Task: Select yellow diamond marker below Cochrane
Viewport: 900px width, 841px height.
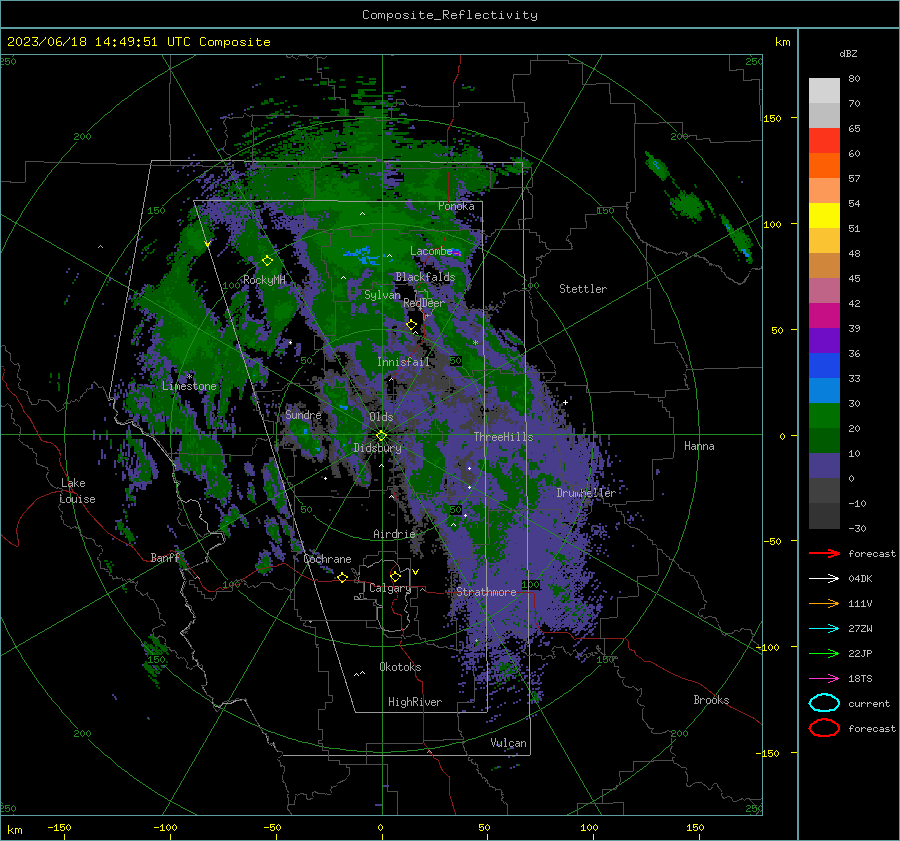Action: click(x=343, y=578)
